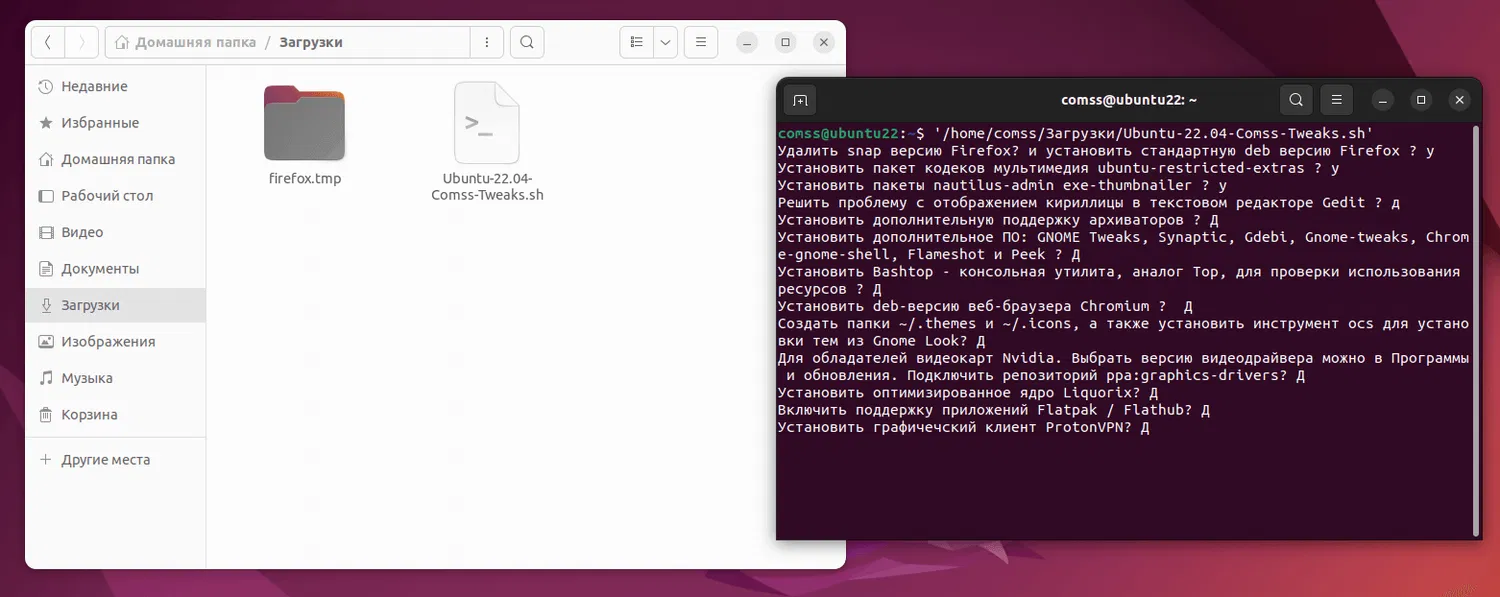Expand view options dropdown arrow in Files

(665, 42)
